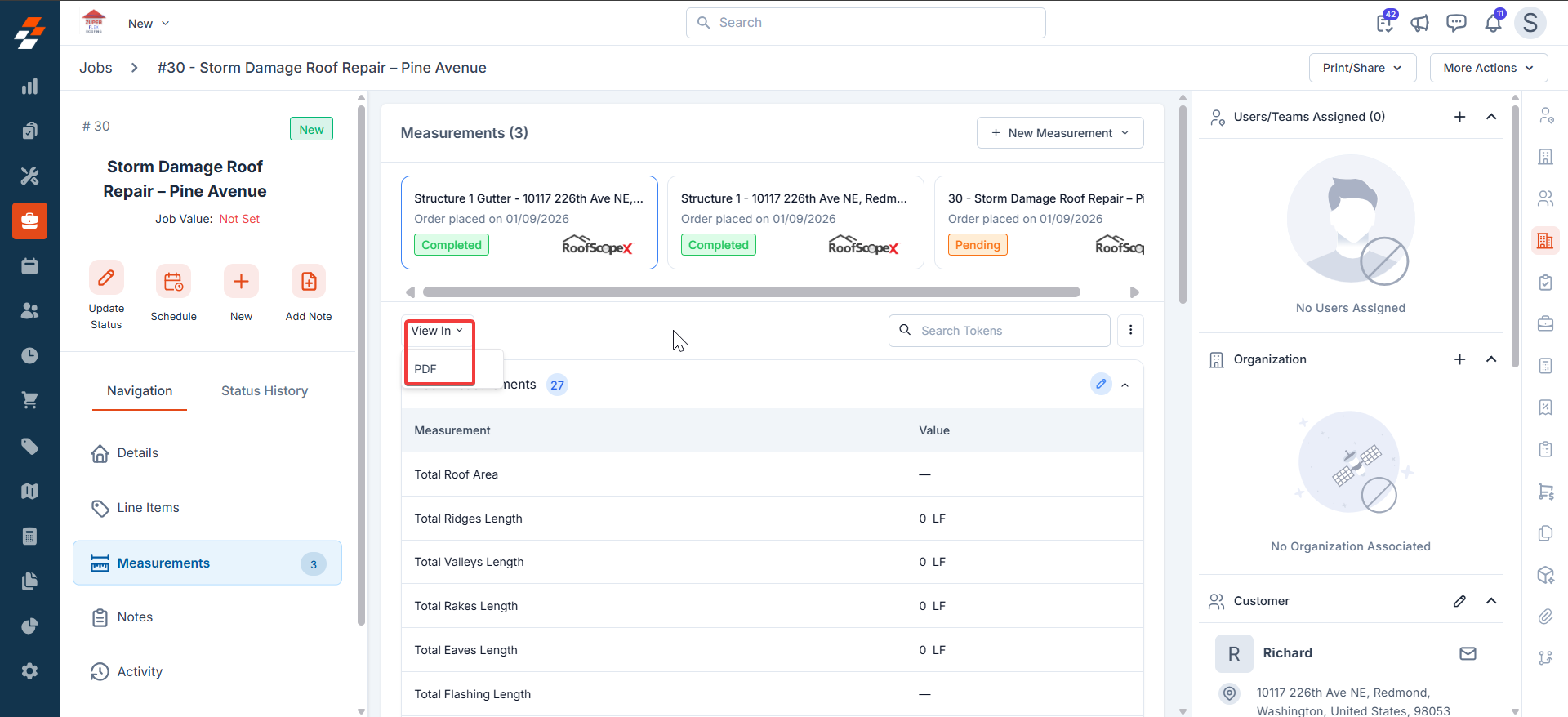The width and height of the screenshot is (1568, 717).
Task: Click the Total Valleys Length row
Action: click(x=772, y=562)
